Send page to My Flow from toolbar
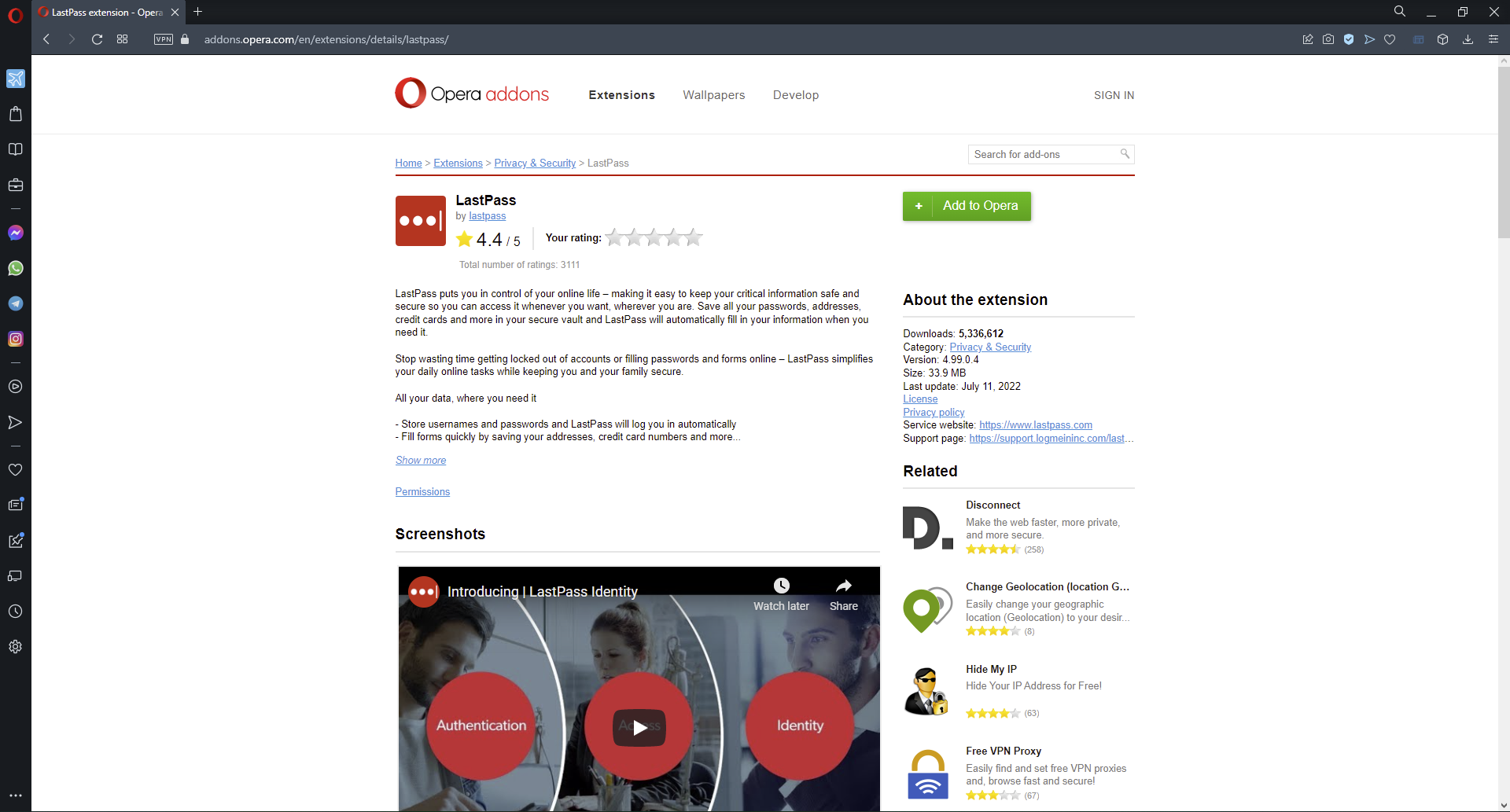Viewport: 1510px width, 812px height. coord(1369,39)
